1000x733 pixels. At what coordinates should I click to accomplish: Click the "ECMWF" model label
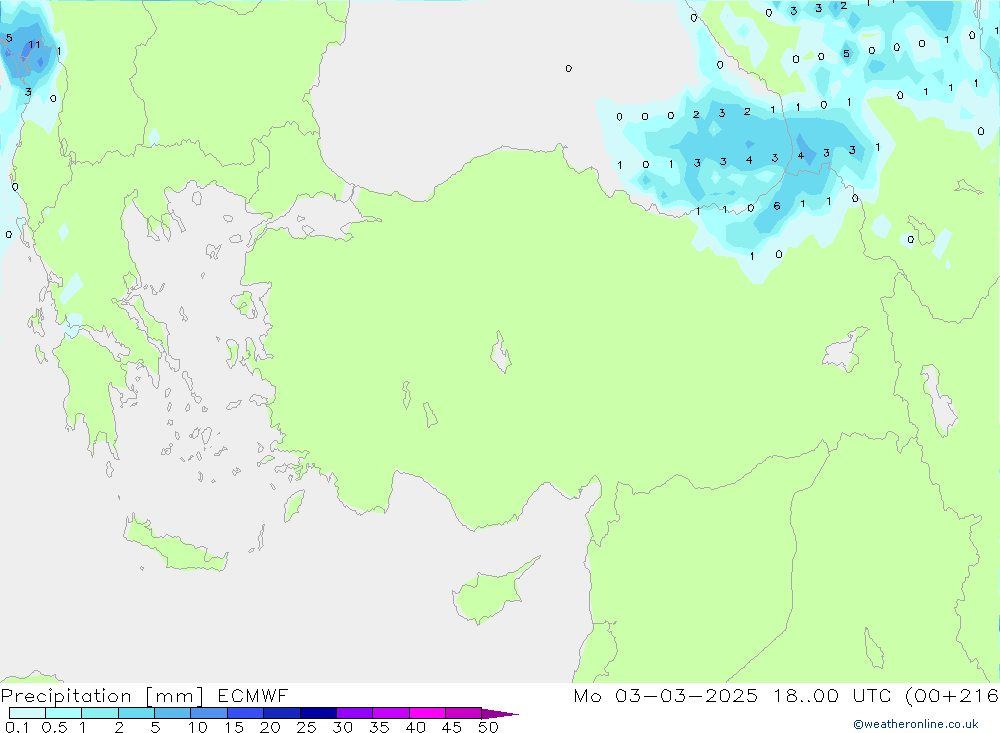pyautogui.click(x=253, y=695)
